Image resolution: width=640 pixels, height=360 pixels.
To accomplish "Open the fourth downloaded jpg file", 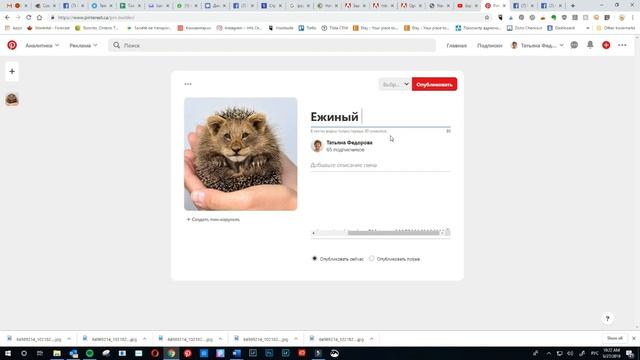I will point(261,339).
